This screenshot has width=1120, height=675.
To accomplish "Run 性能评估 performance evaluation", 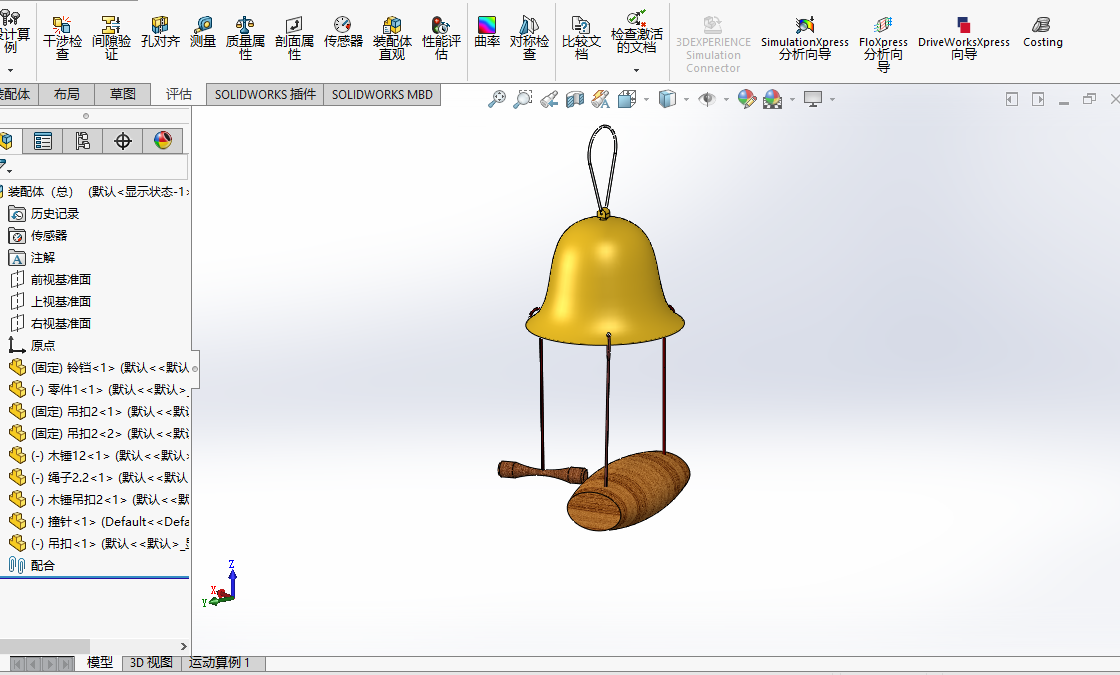I will [441, 39].
